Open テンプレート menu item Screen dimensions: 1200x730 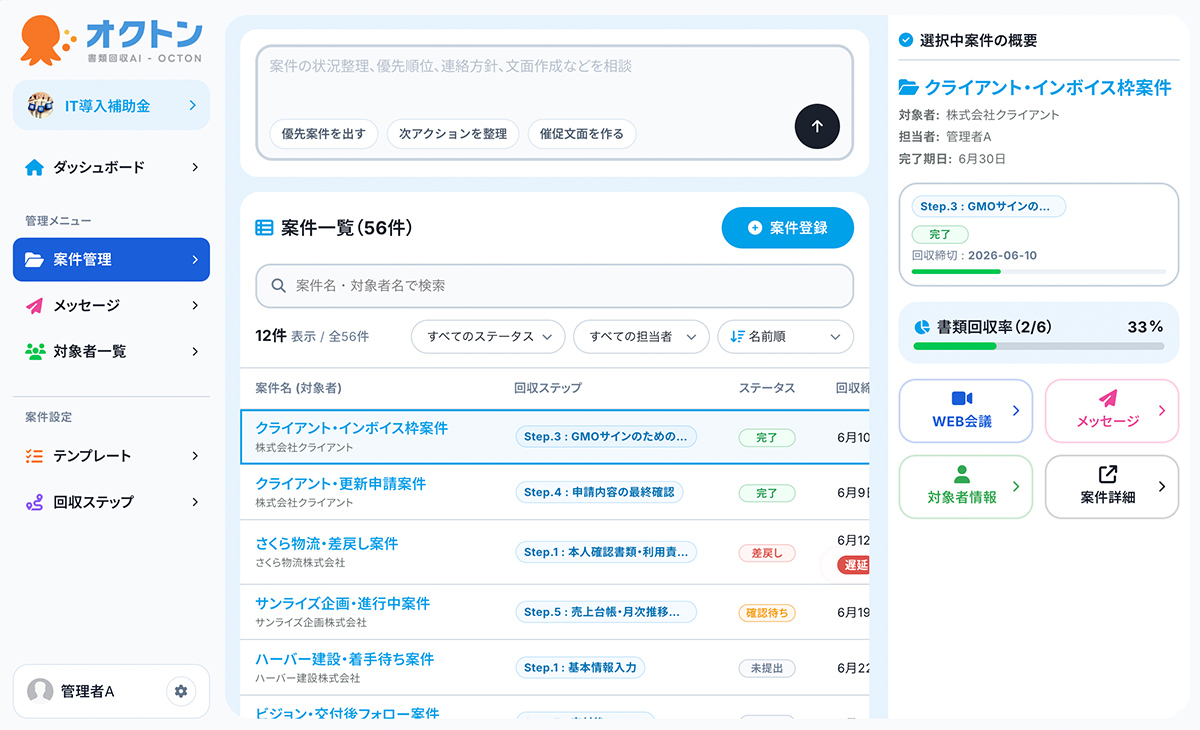coord(111,456)
